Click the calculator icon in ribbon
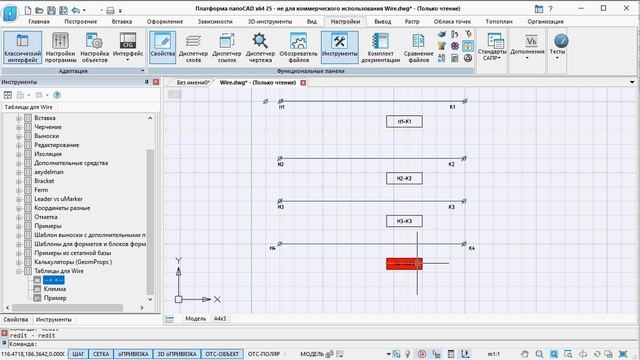The height and width of the screenshot is (360, 640). (455, 58)
